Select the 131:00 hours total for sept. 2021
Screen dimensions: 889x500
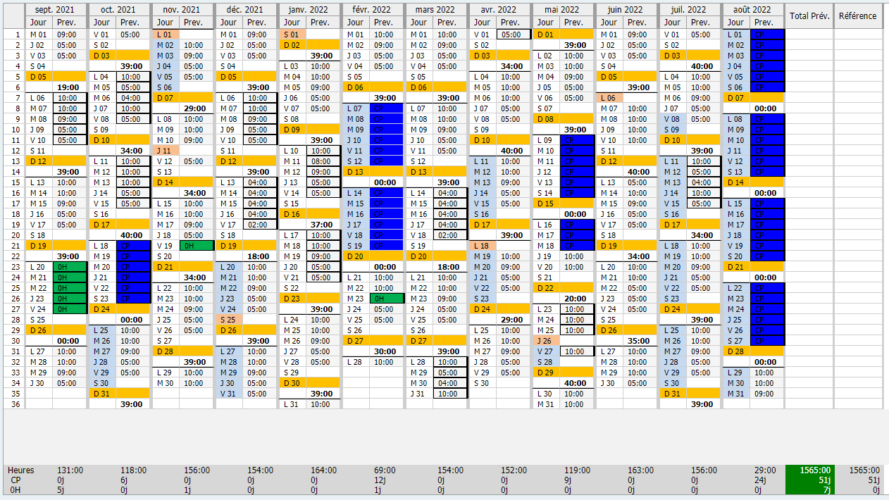click(x=69, y=470)
